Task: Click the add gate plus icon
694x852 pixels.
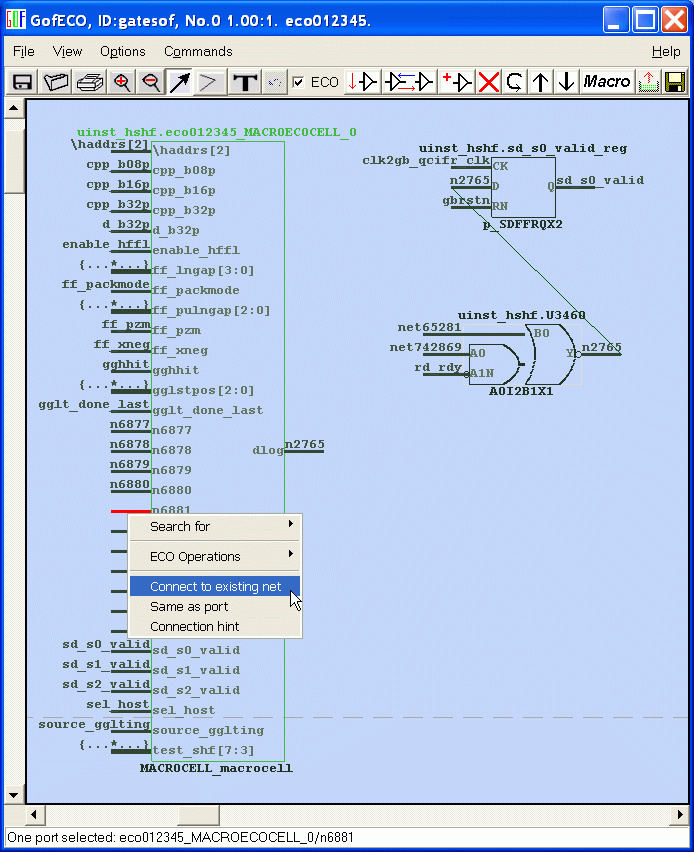Action: (457, 82)
